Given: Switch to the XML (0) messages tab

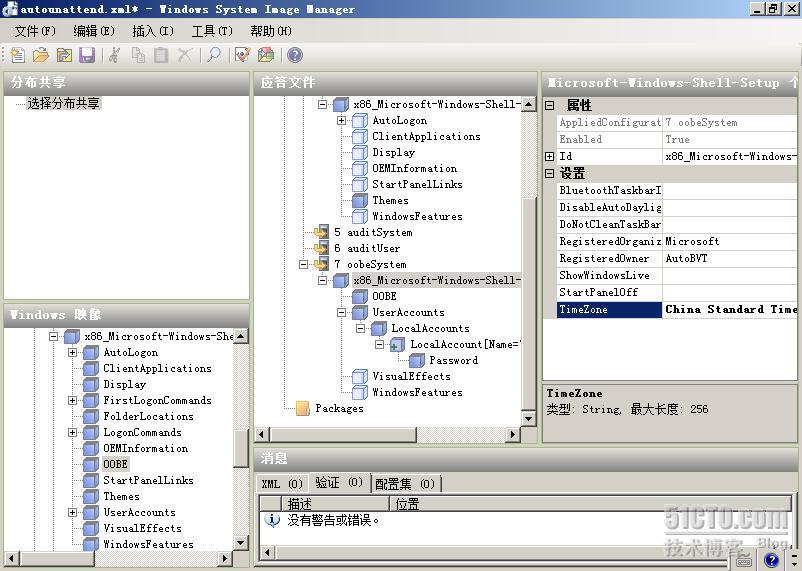Looking at the screenshot, I should 282,484.
